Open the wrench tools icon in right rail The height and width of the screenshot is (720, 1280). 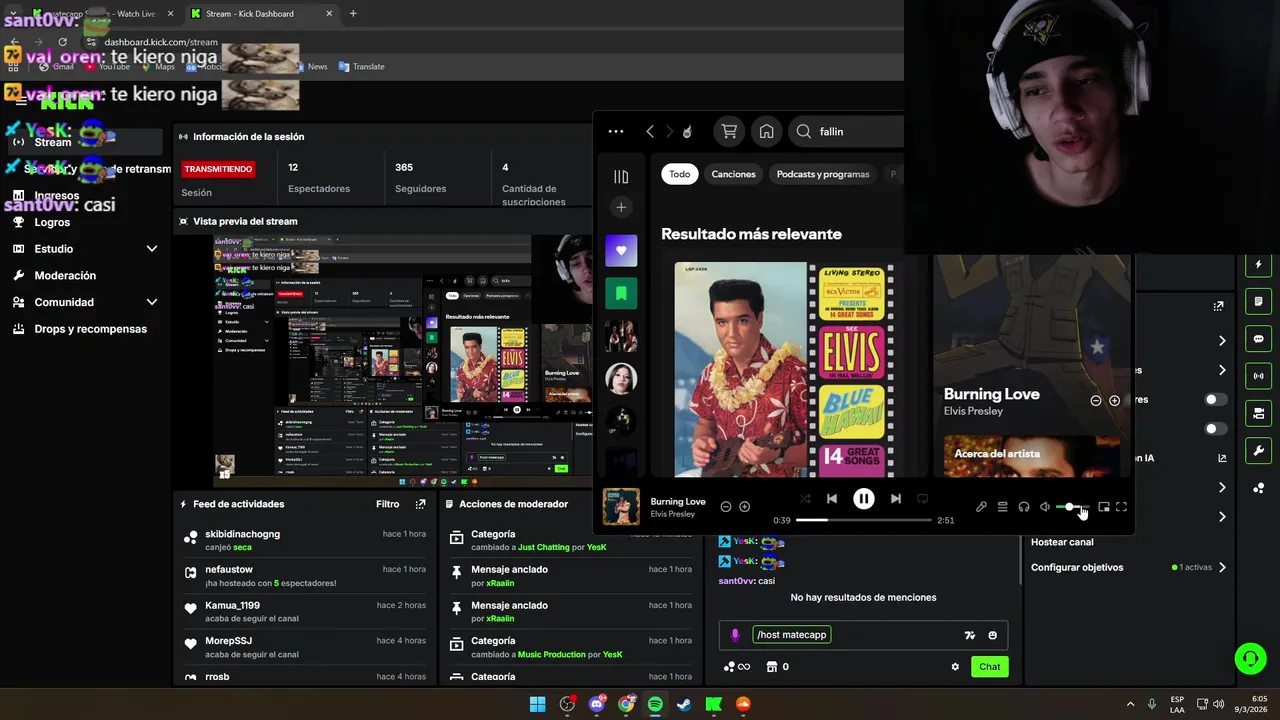click(1258, 450)
